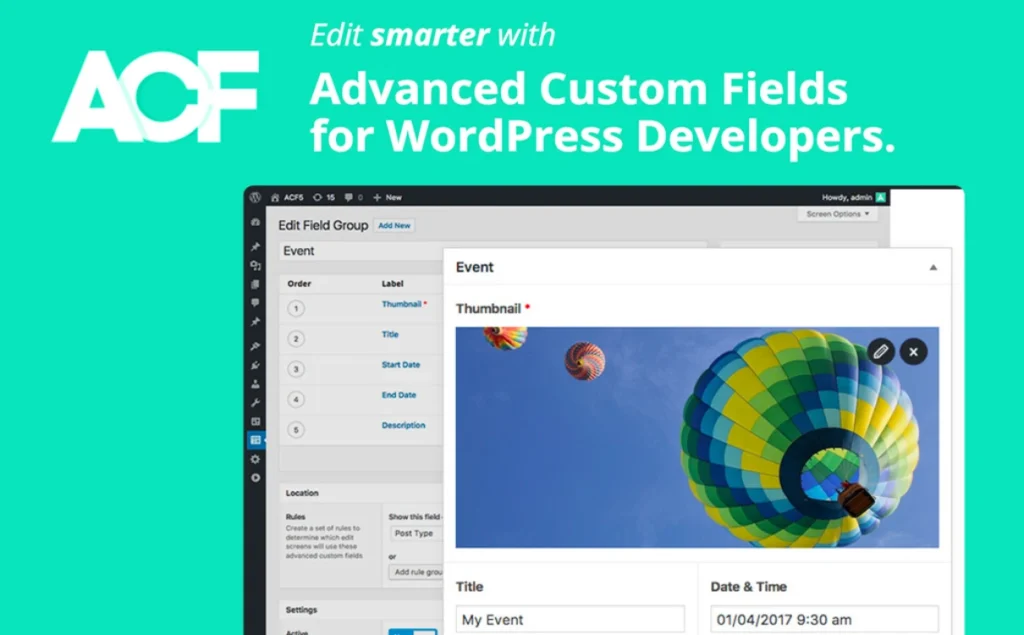Click the Edit Field Group heading

click(x=323, y=225)
